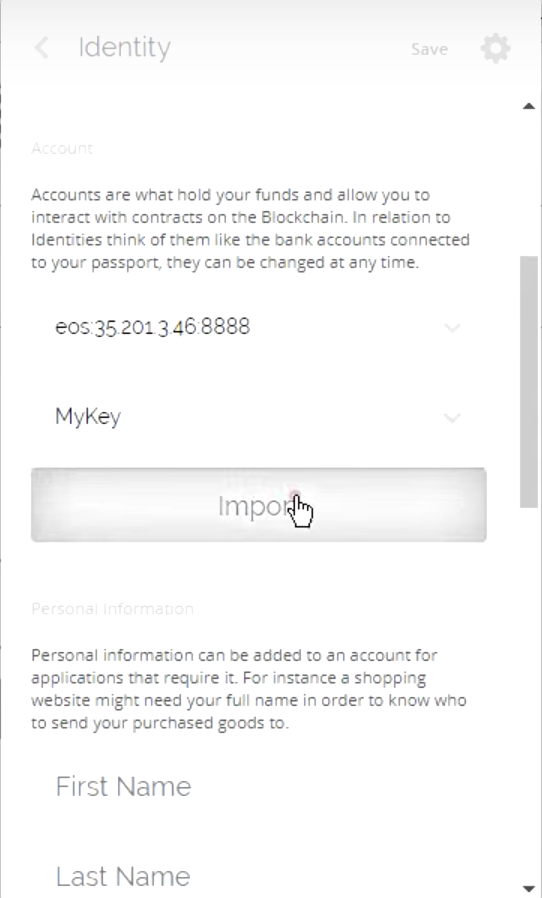Open the eos:35.201.3.46:8888 network dropdown
This screenshot has height=898, width=542.
(x=258, y=327)
